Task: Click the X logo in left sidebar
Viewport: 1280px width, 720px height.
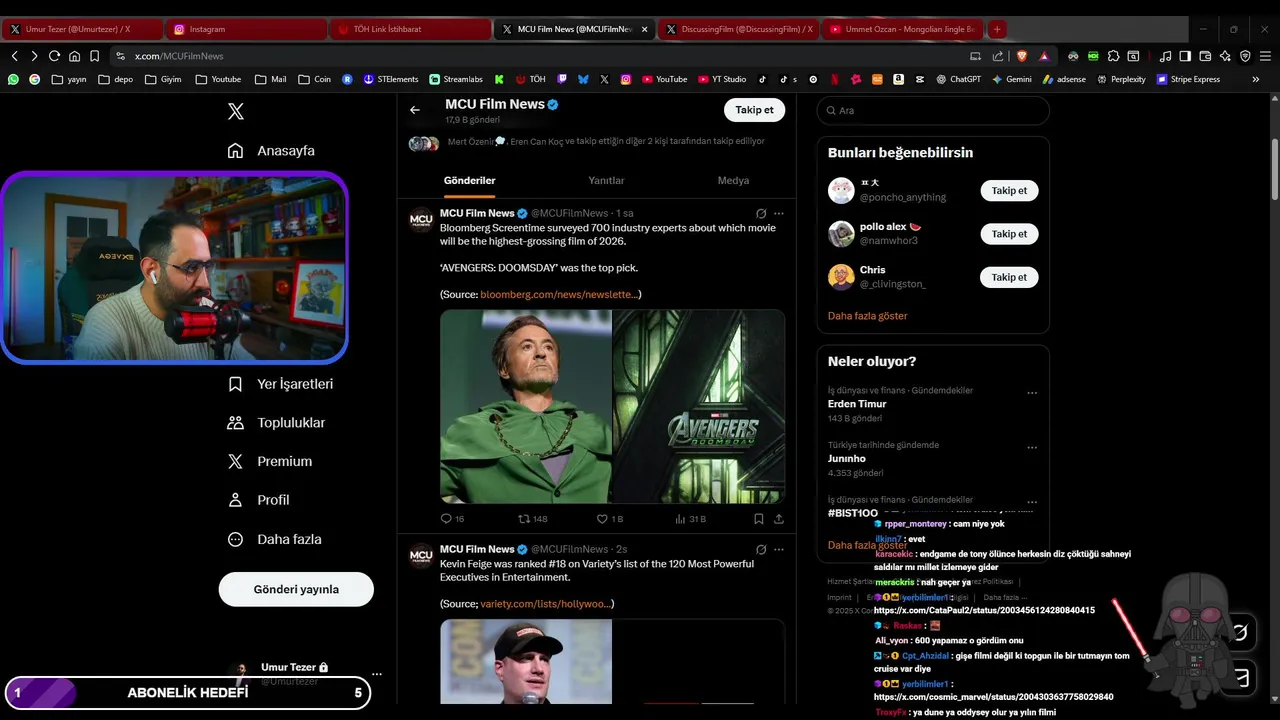Action: (x=236, y=111)
